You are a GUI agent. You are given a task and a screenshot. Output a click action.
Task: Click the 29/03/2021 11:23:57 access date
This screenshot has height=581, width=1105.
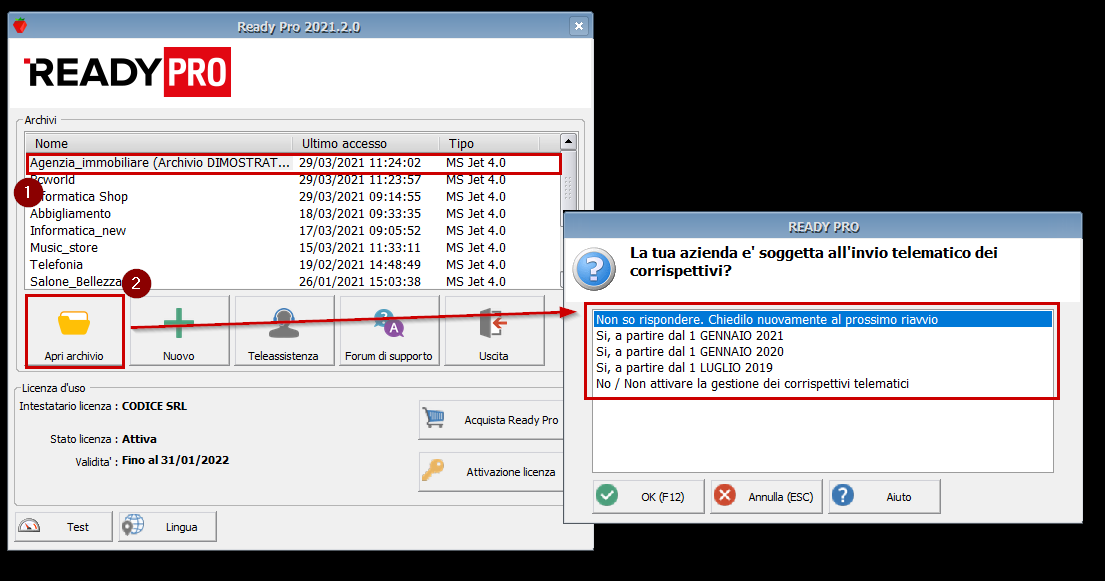tap(359, 180)
